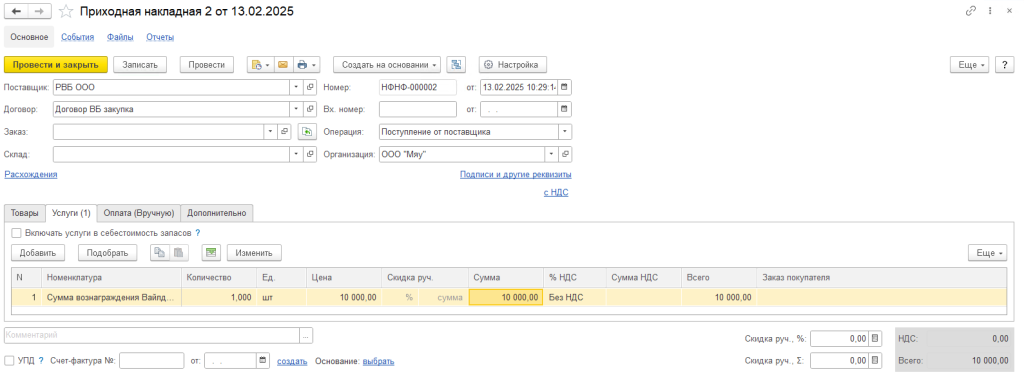Image resolution: width=1024 pixels, height=377 pixels.
Task: Open the print menu printer icon
Action: click(306, 65)
